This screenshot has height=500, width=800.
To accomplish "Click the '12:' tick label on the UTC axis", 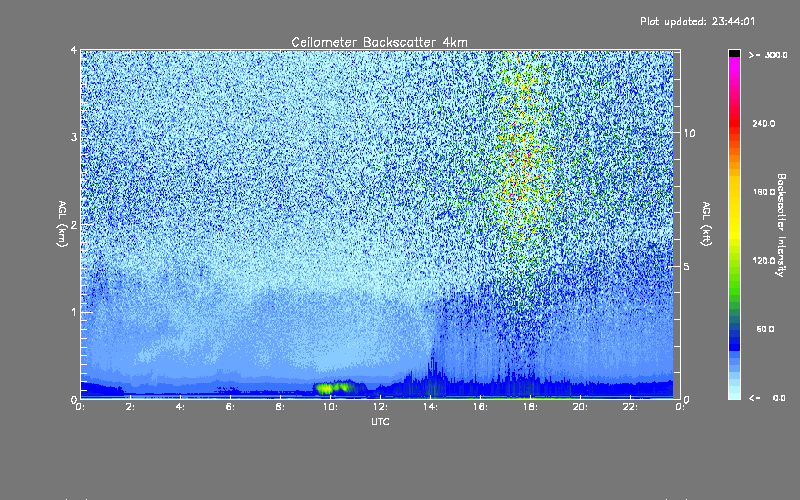I will tap(380, 407).
